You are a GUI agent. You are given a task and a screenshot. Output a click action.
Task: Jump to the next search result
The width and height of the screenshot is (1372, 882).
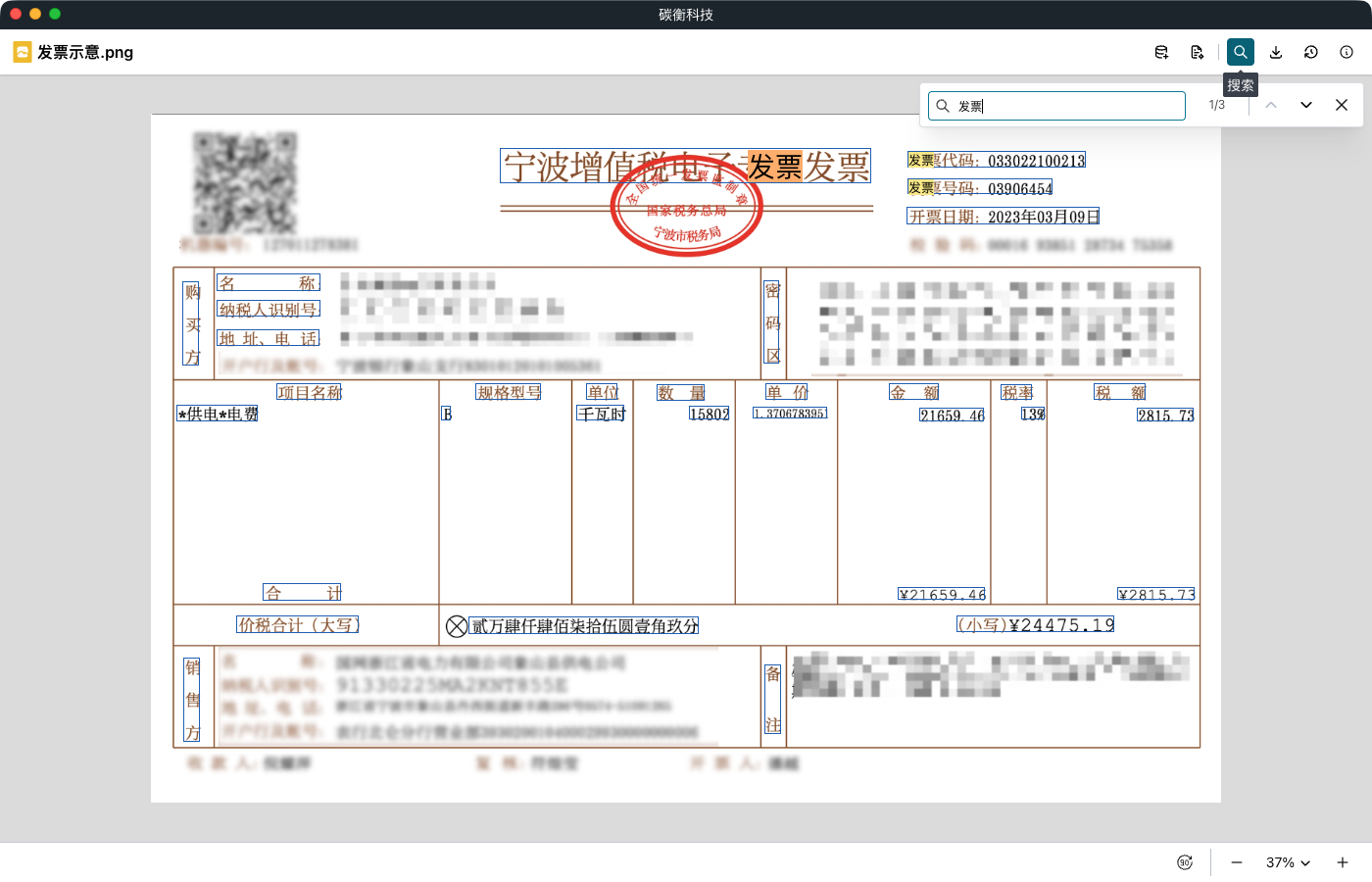tap(1305, 105)
